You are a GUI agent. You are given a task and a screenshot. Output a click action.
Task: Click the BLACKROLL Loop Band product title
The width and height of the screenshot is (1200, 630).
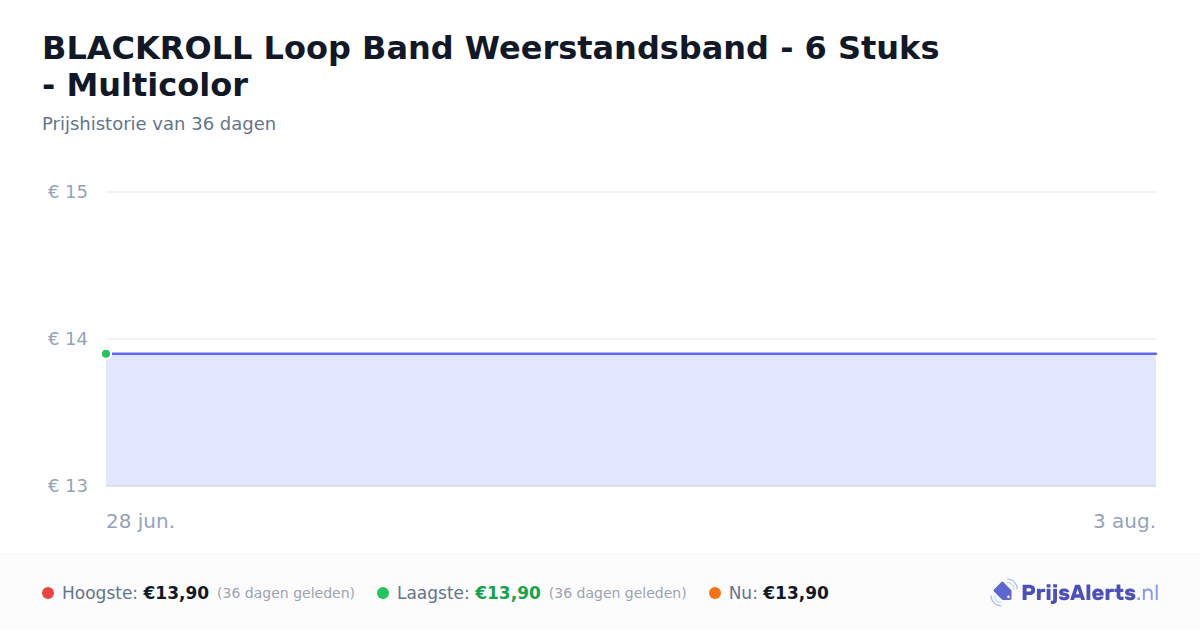(x=490, y=66)
